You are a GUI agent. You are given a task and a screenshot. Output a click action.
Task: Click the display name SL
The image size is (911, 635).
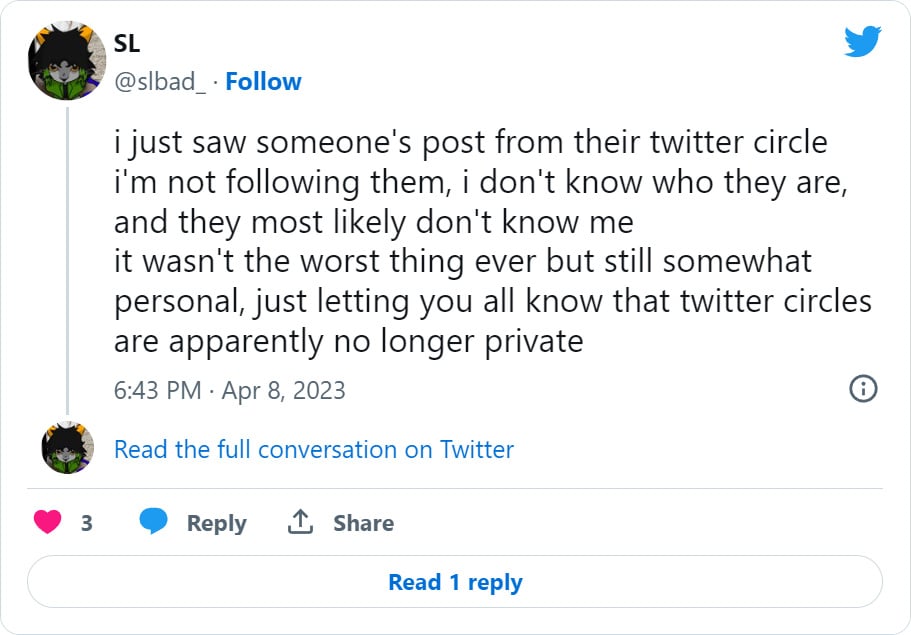[125, 44]
